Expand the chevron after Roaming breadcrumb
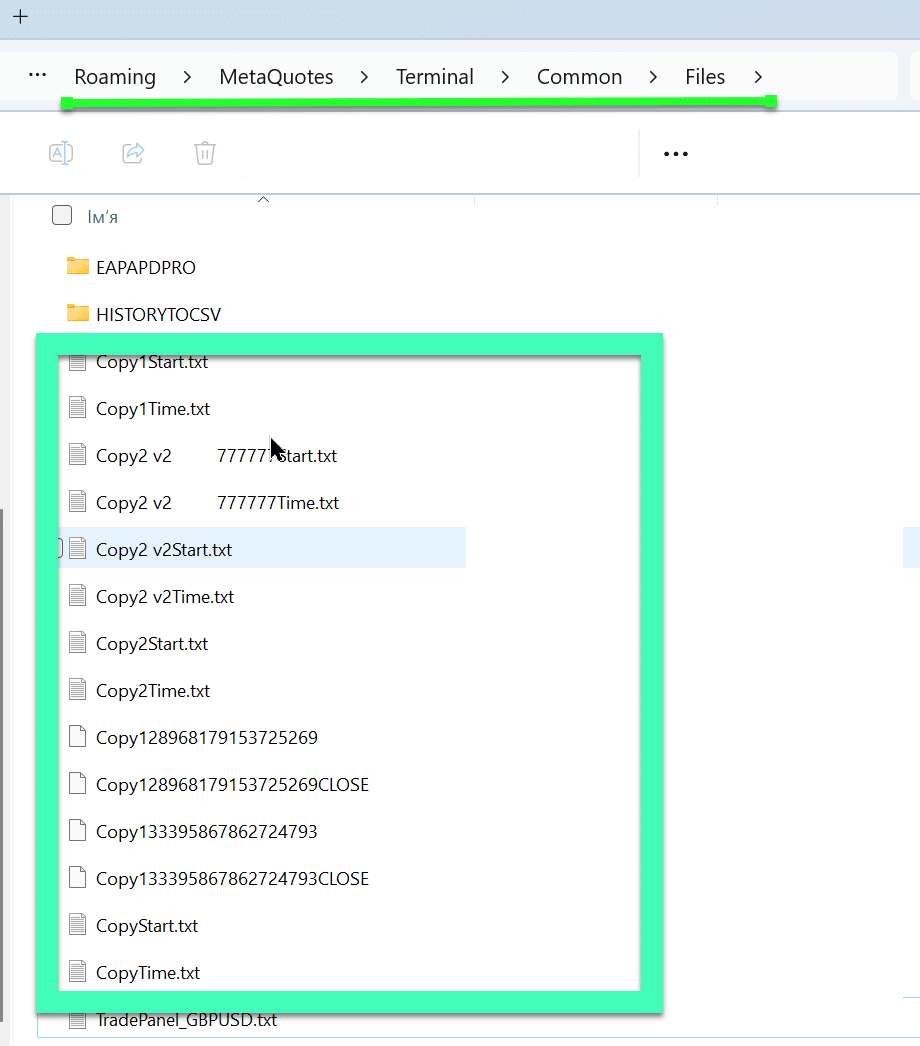This screenshot has height=1046, width=920. point(187,77)
